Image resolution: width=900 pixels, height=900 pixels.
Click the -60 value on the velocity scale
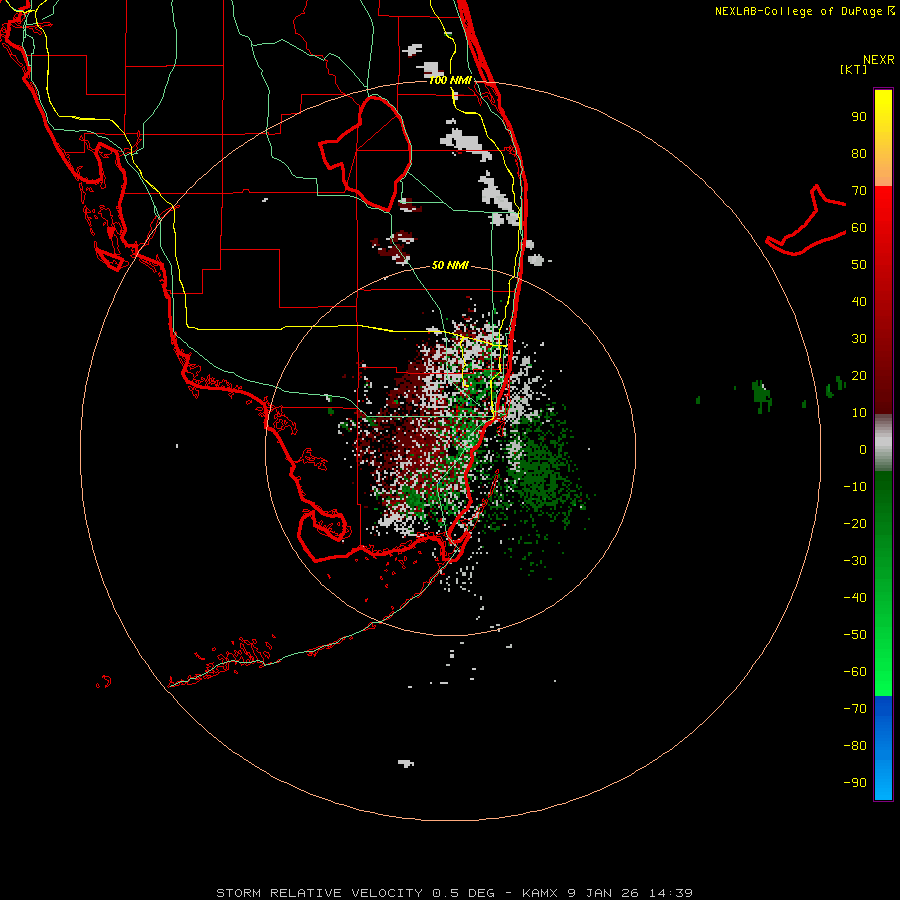pyautogui.click(x=855, y=672)
